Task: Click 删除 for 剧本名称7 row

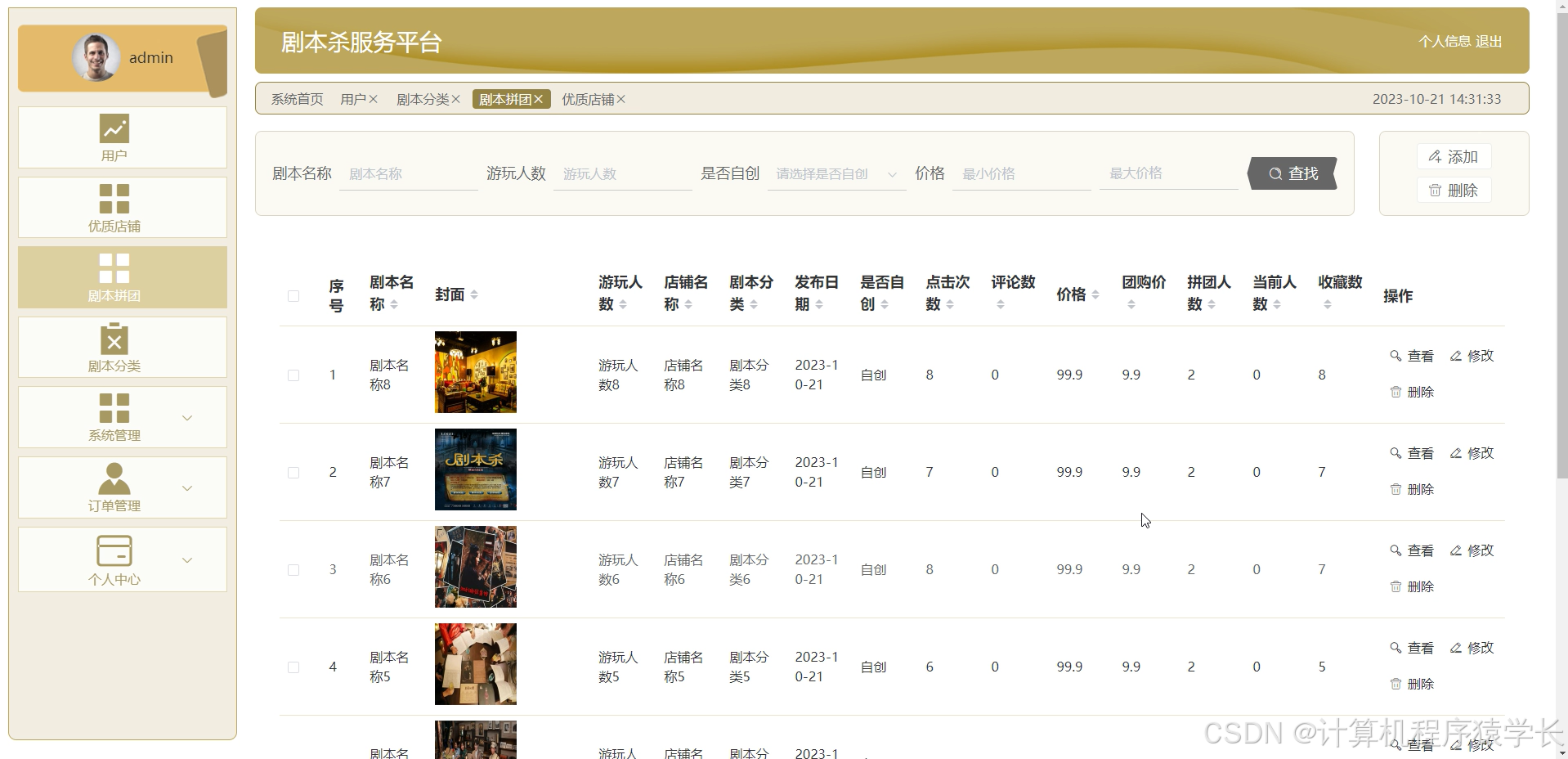Action: click(x=1412, y=489)
